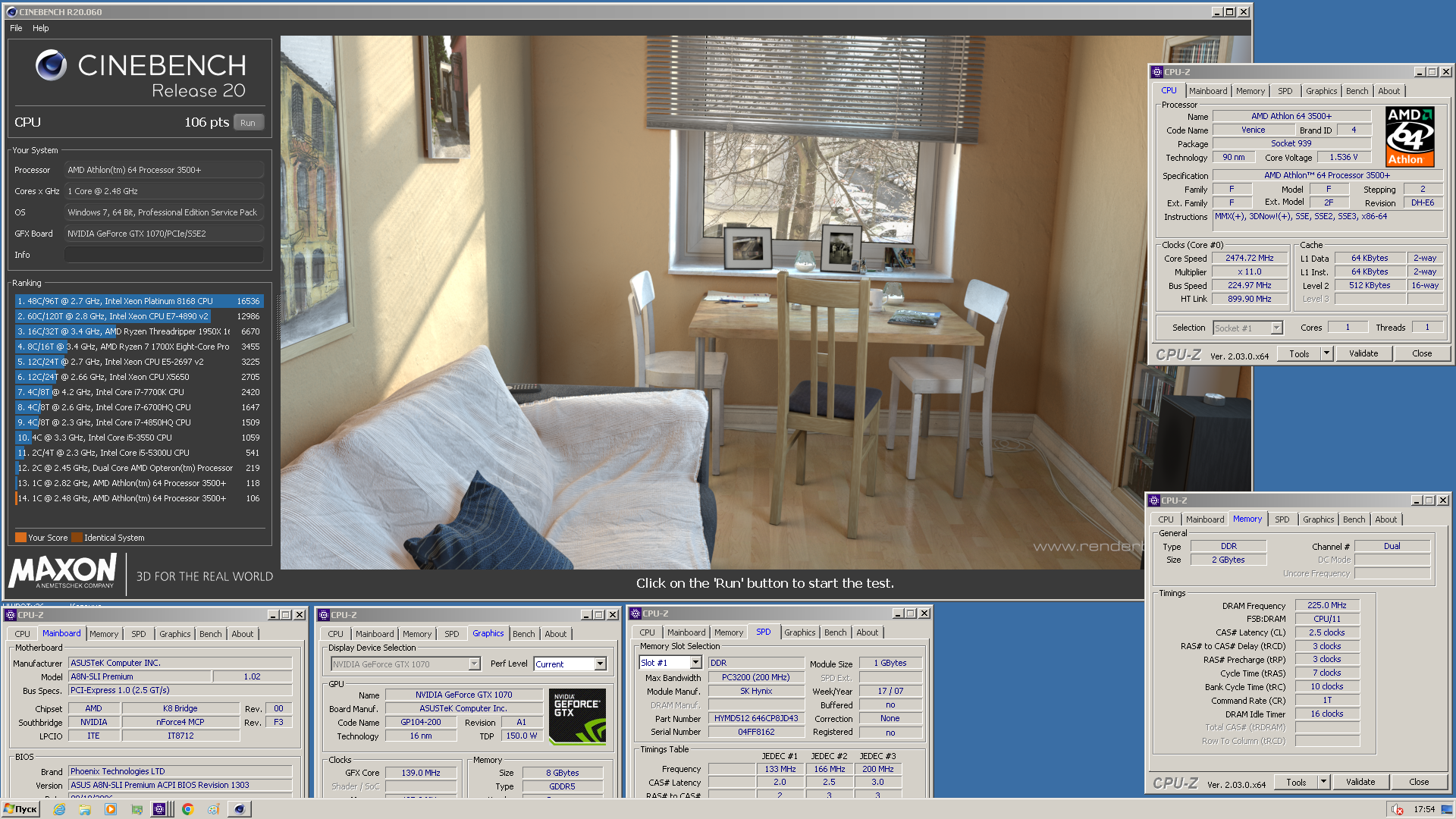Open Slot #1 memory slot dropdown
The width and height of the screenshot is (1456, 819).
tap(695, 663)
